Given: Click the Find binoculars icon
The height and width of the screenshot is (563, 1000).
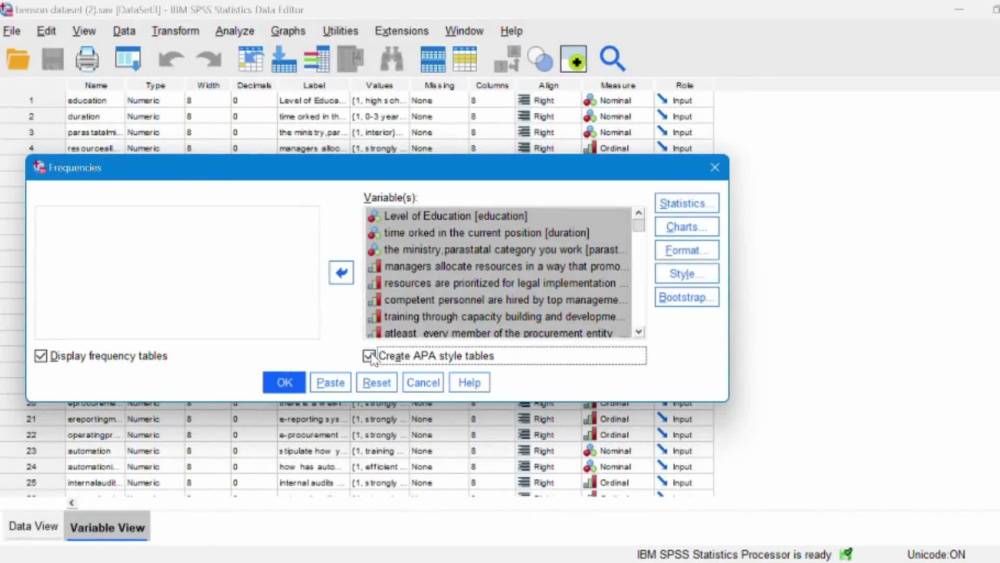Looking at the screenshot, I should 392,59.
